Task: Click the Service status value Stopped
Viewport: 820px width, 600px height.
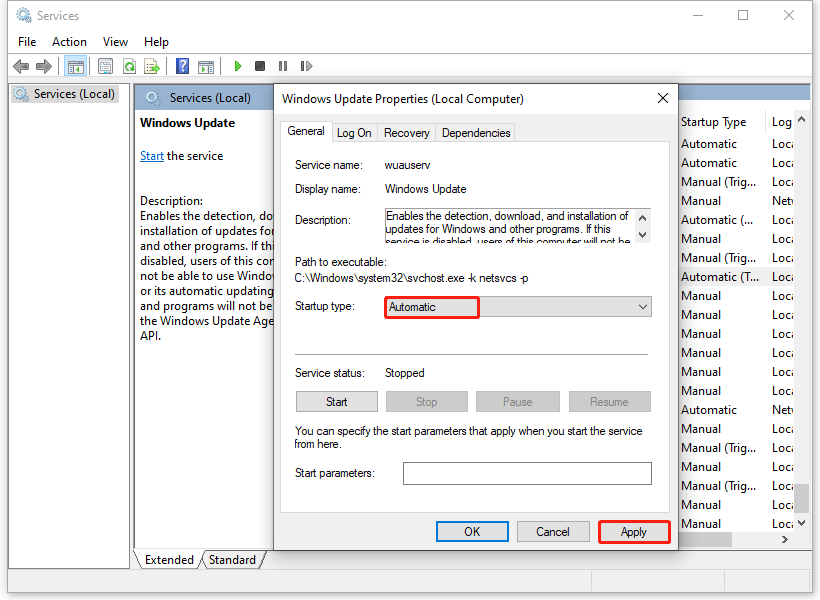Action: tap(404, 373)
